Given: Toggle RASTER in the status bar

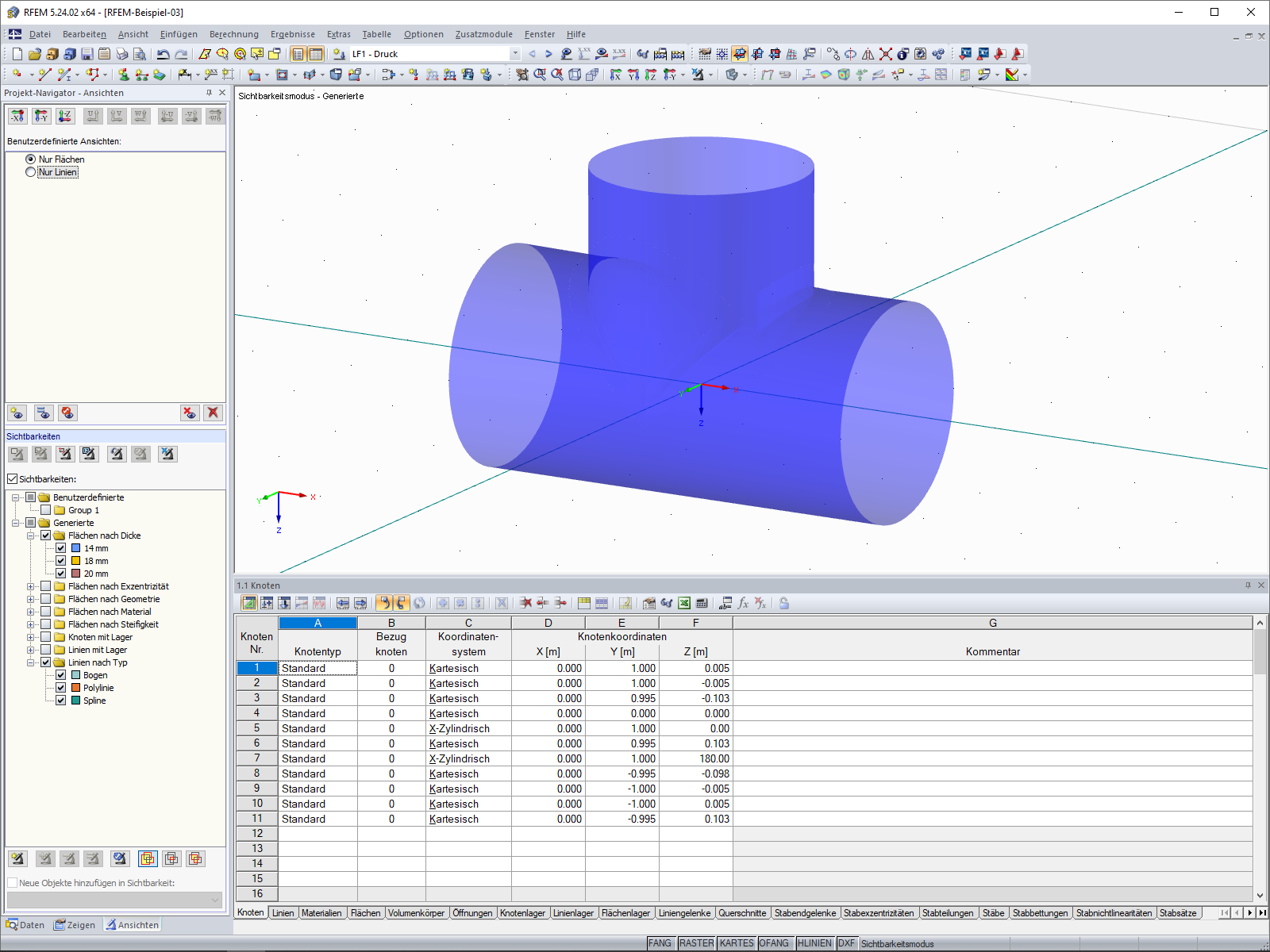Looking at the screenshot, I should click(x=696, y=943).
